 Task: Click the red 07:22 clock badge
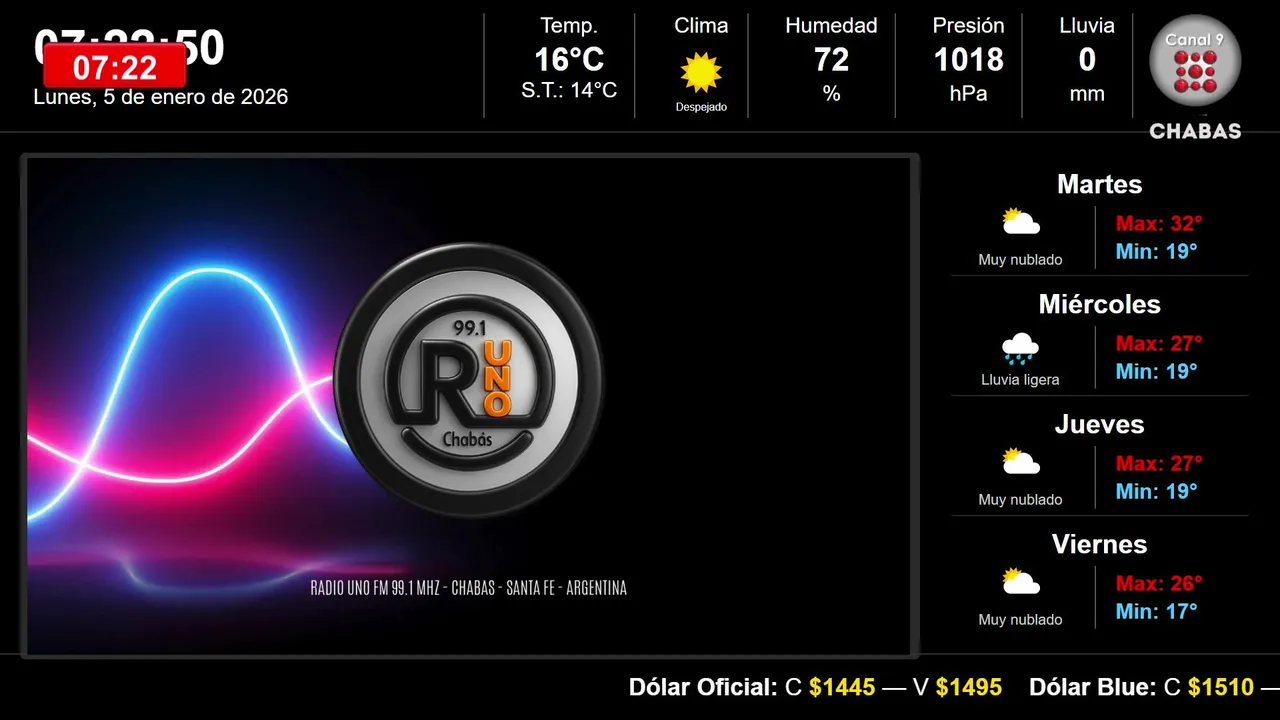(115, 67)
